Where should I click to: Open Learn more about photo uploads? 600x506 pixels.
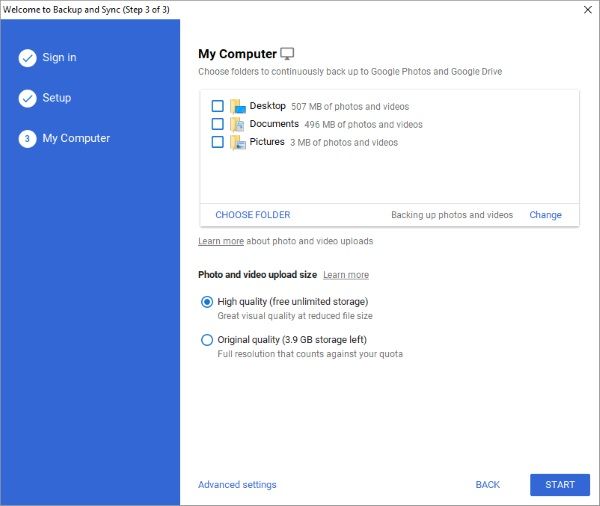pos(221,241)
